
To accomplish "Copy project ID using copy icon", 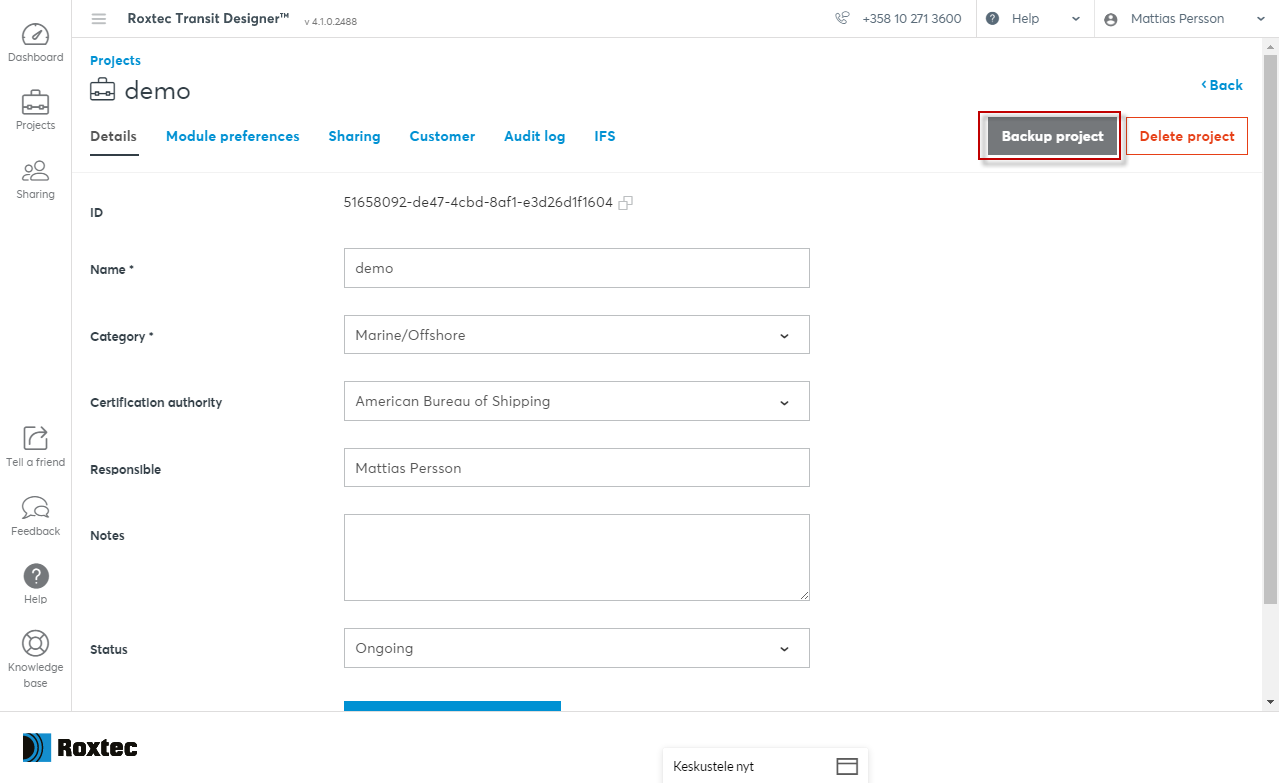I will tap(626, 203).
